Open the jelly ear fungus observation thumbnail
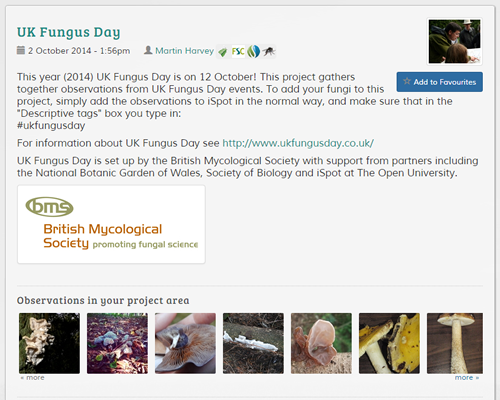This screenshot has height=400, width=500. coord(321,343)
